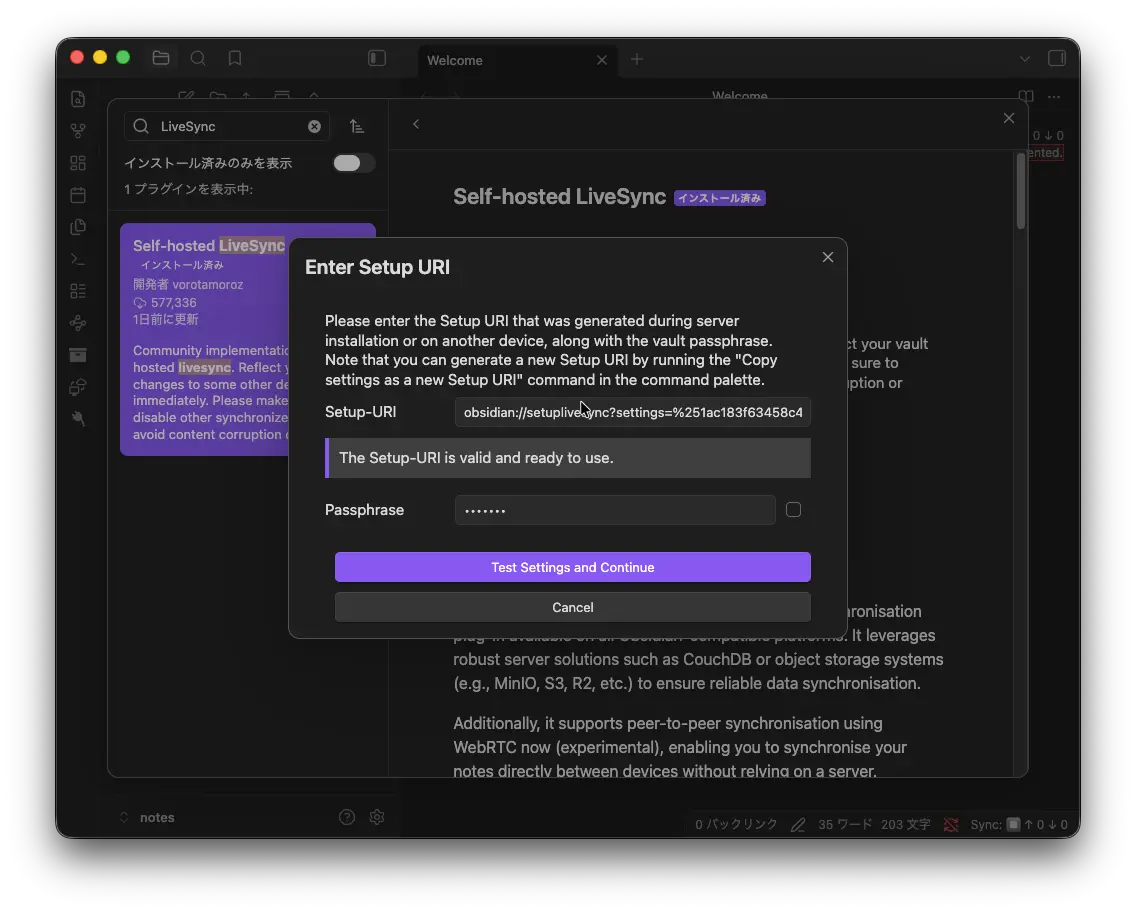The image size is (1136, 912).
Task: Click the LiveSync cloud-devices ribbon icon
Action: [78, 387]
